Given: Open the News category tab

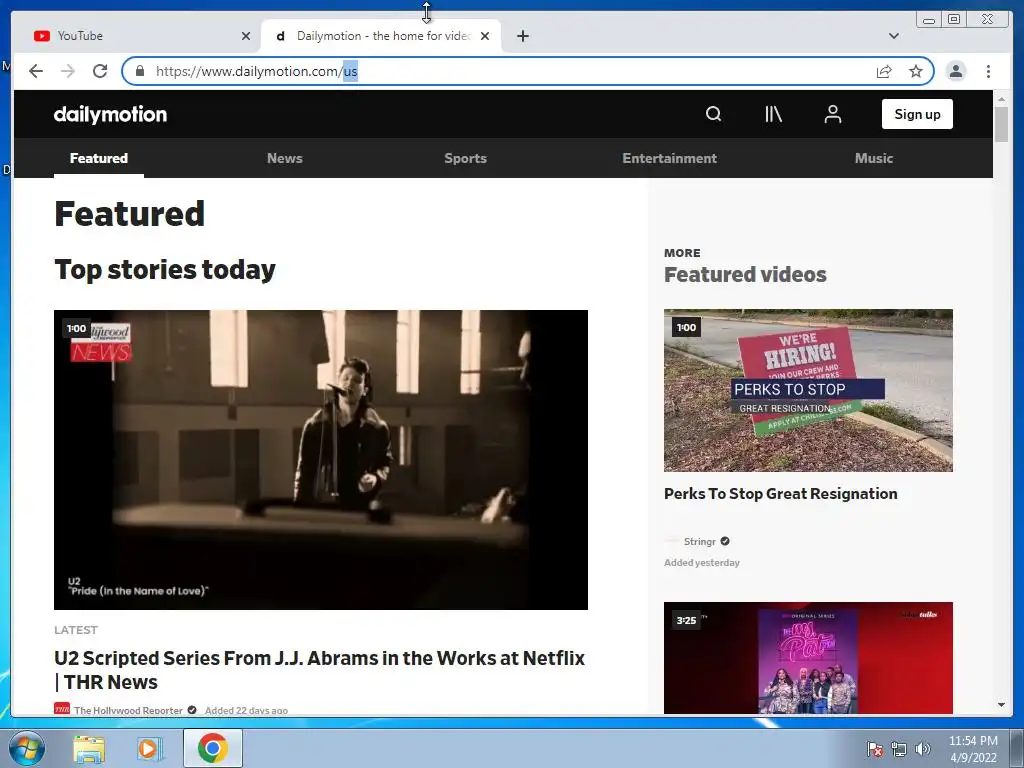Looking at the screenshot, I should (285, 158).
